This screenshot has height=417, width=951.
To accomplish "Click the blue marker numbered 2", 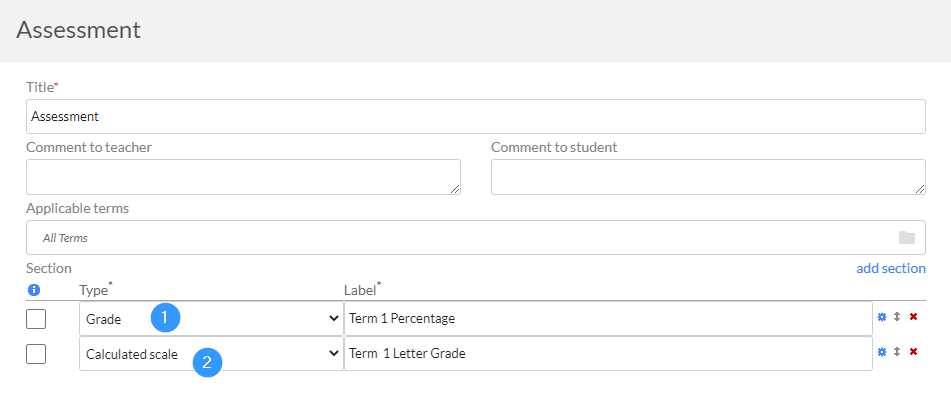I will point(207,362).
